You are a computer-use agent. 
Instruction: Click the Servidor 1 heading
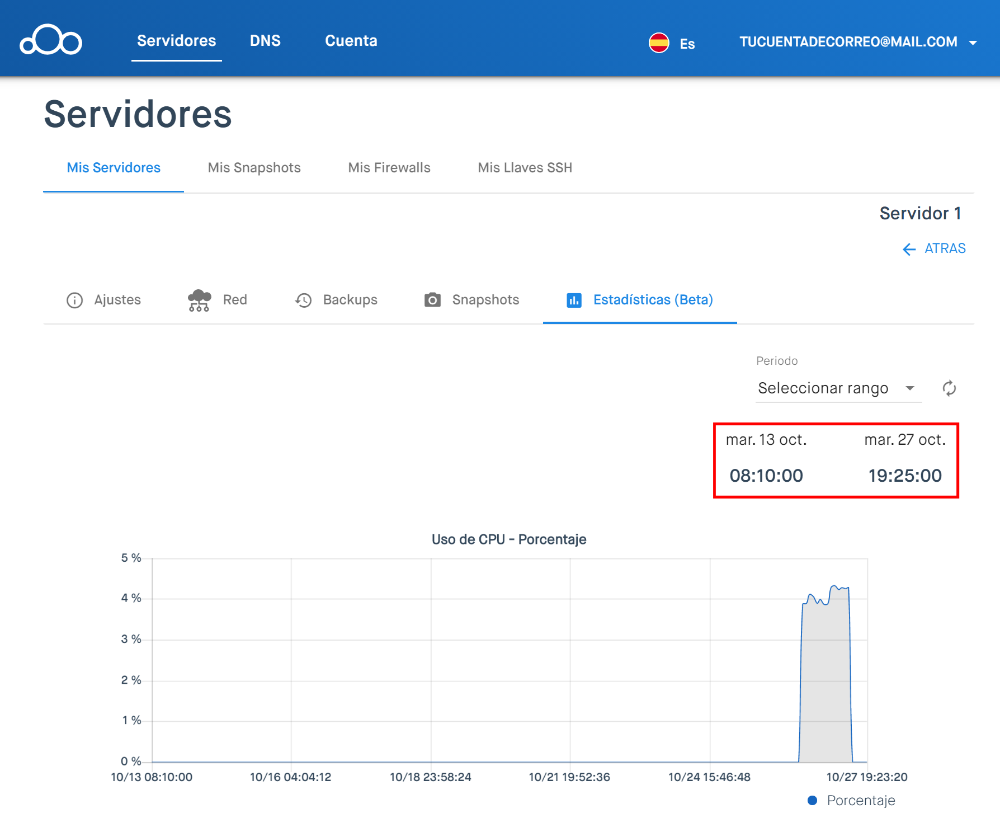pyautogui.click(x=920, y=214)
